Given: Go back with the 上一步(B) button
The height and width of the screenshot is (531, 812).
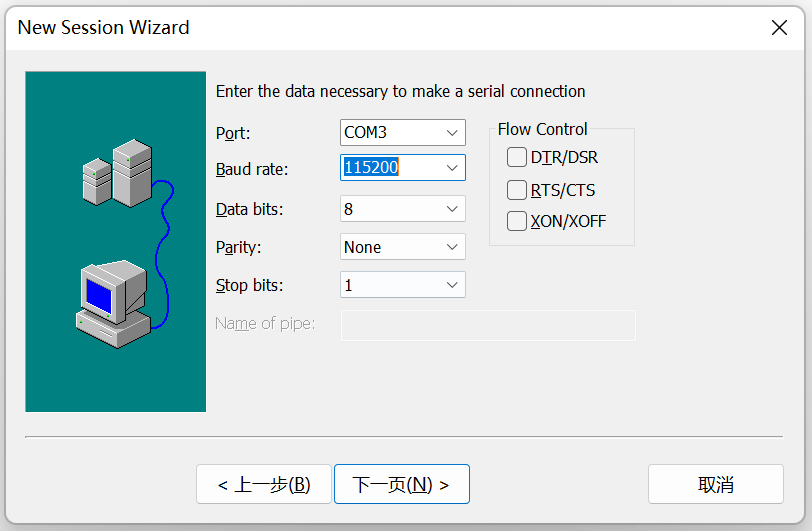Looking at the screenshot, I should [264, 485].
